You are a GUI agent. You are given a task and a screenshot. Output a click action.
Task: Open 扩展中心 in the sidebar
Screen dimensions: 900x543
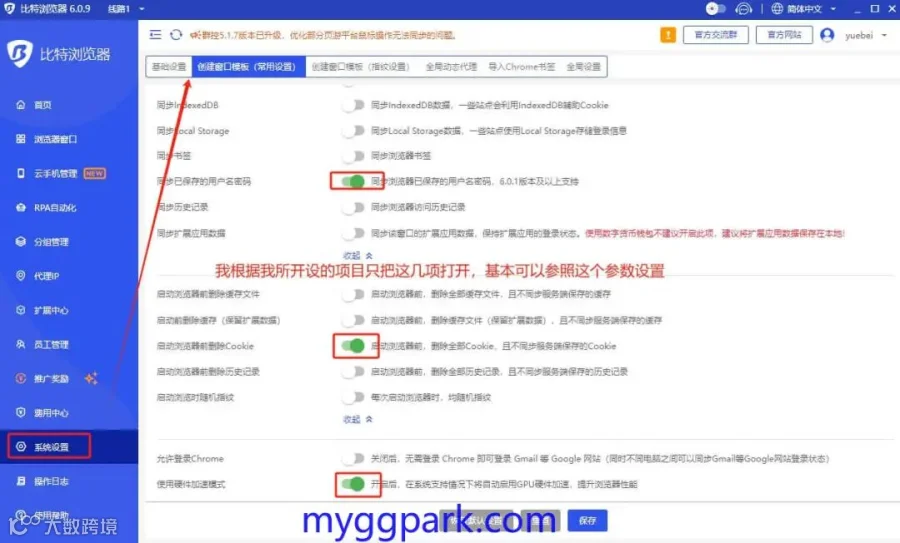tap(51, 311)
